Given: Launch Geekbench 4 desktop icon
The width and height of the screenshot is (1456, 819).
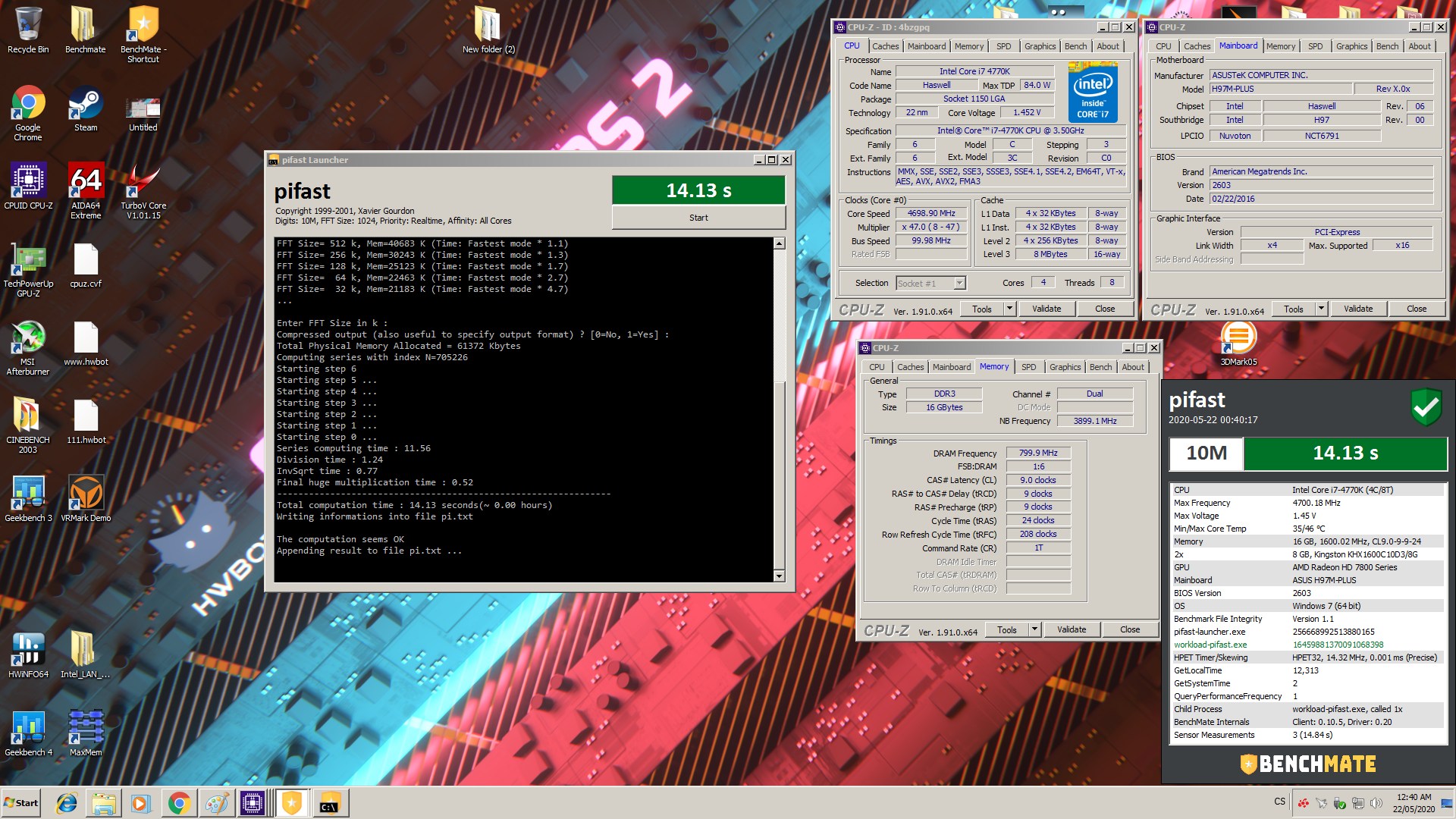Looking at the screenshot, I should (28, 733).
